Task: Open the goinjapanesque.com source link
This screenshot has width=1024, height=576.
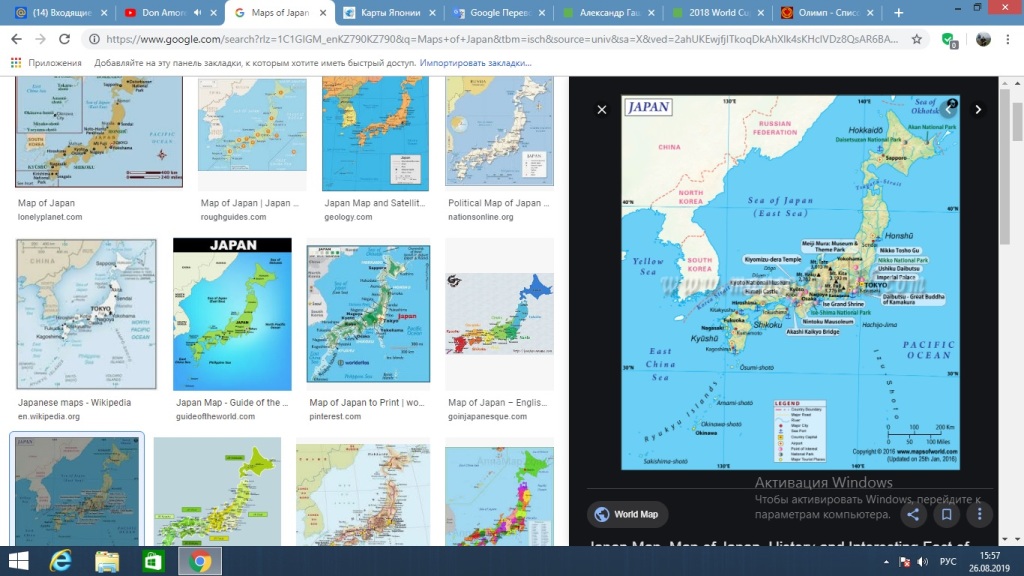Action: click(487, 416)
